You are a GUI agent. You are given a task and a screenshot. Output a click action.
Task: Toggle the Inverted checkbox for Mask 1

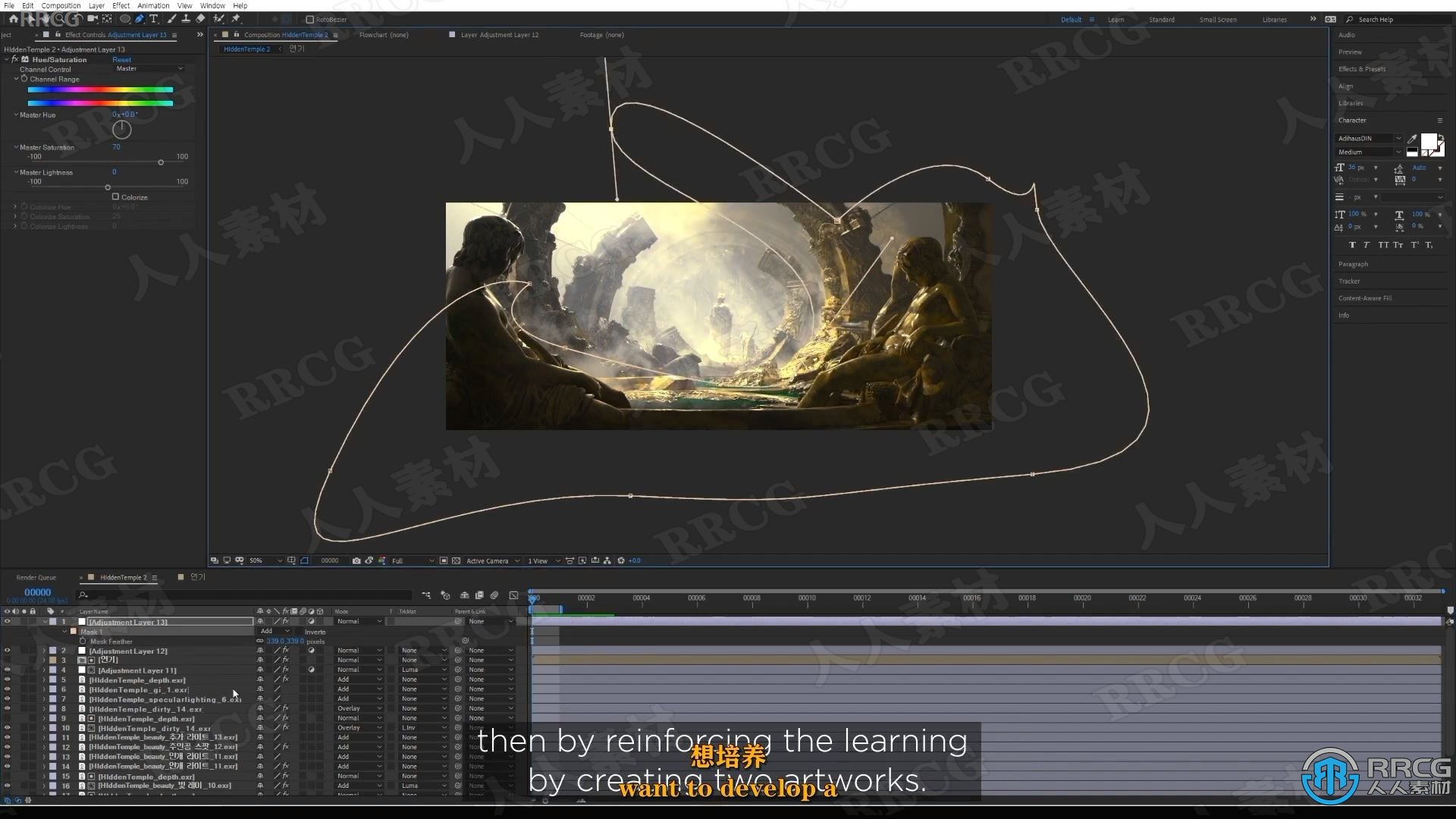(x=300, y=631)
